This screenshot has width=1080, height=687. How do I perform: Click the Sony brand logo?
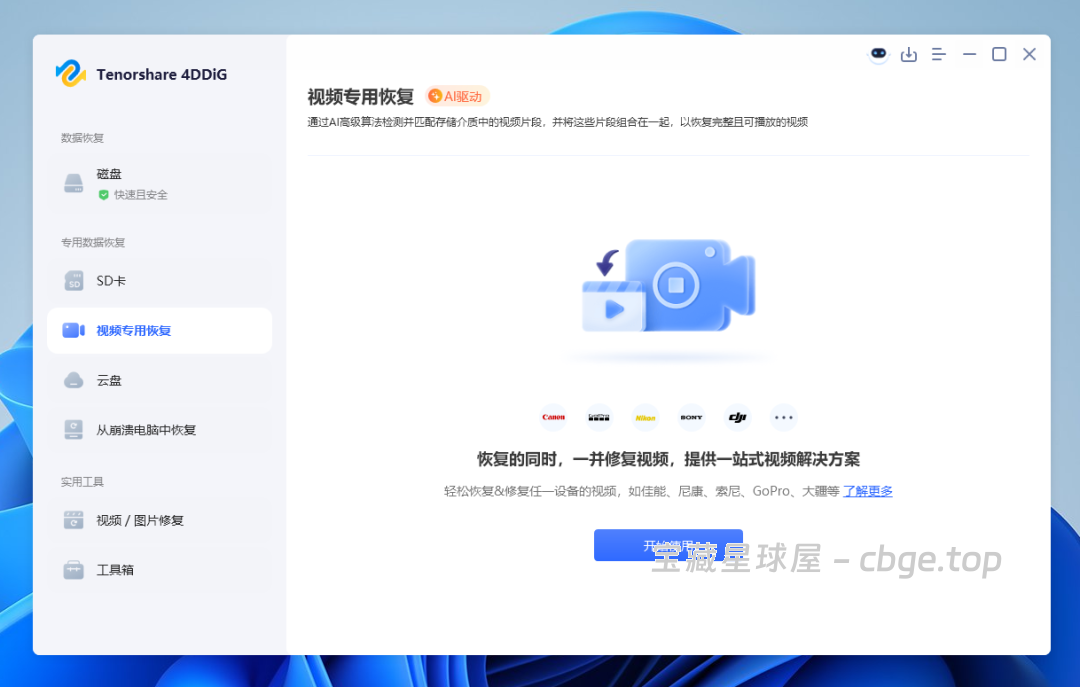coord(691,417)
